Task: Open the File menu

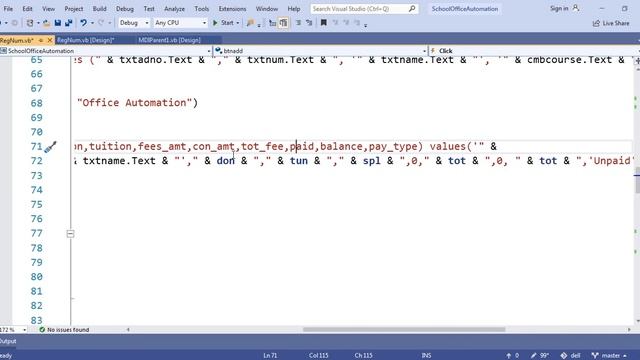Action: 8,9
